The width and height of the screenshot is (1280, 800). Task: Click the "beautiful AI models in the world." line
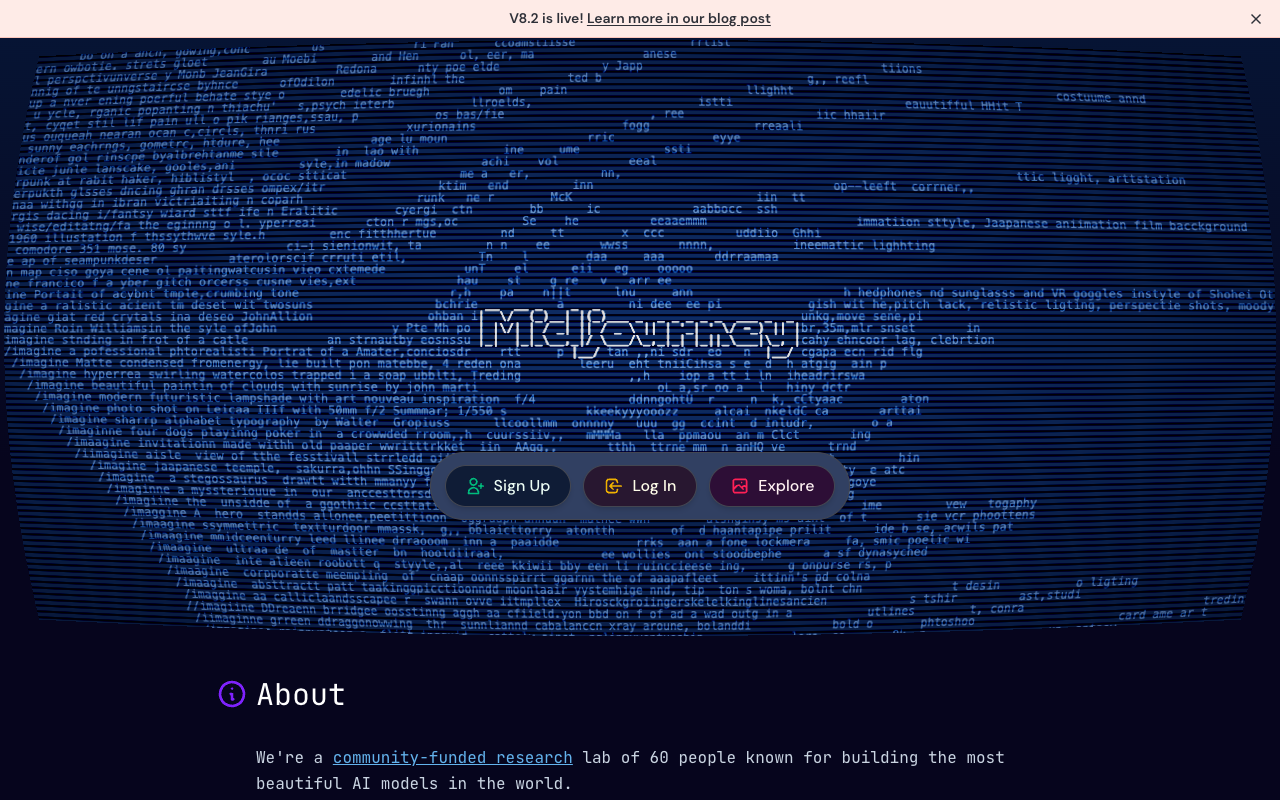(414, 784)
